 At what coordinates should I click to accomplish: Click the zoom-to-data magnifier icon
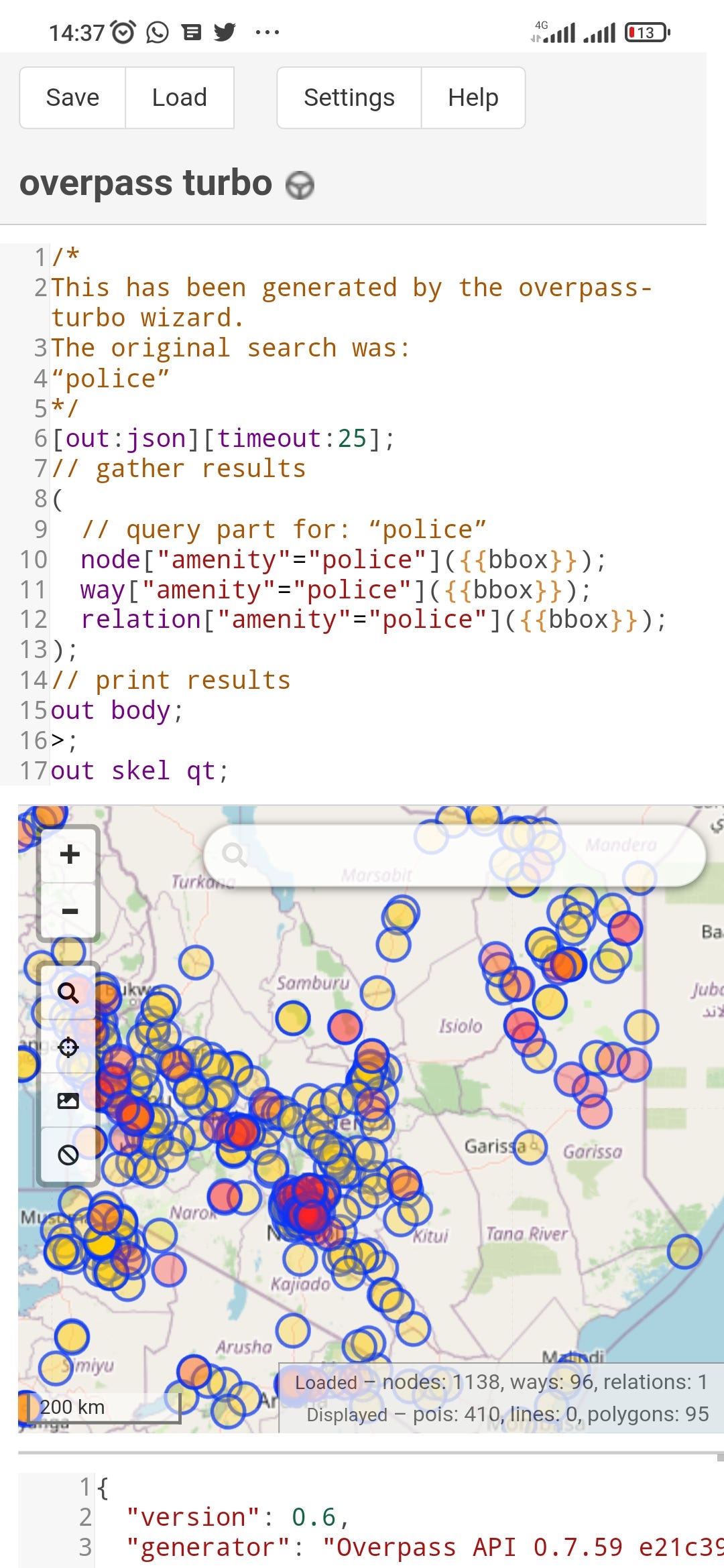click(68, 992)
